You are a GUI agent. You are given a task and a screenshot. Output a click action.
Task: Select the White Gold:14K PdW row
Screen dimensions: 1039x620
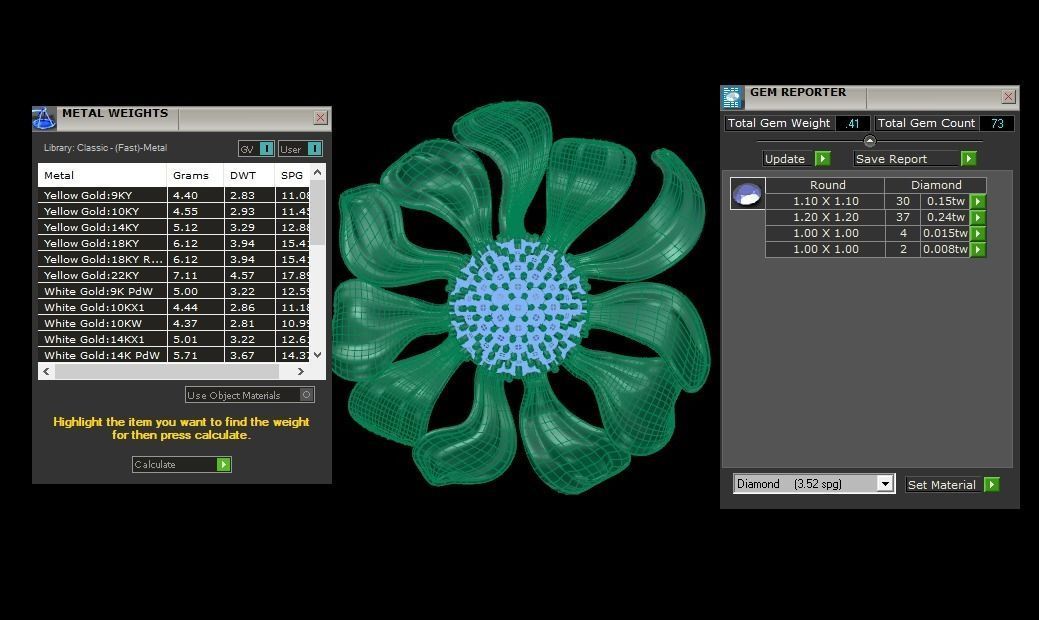(174, 354)
